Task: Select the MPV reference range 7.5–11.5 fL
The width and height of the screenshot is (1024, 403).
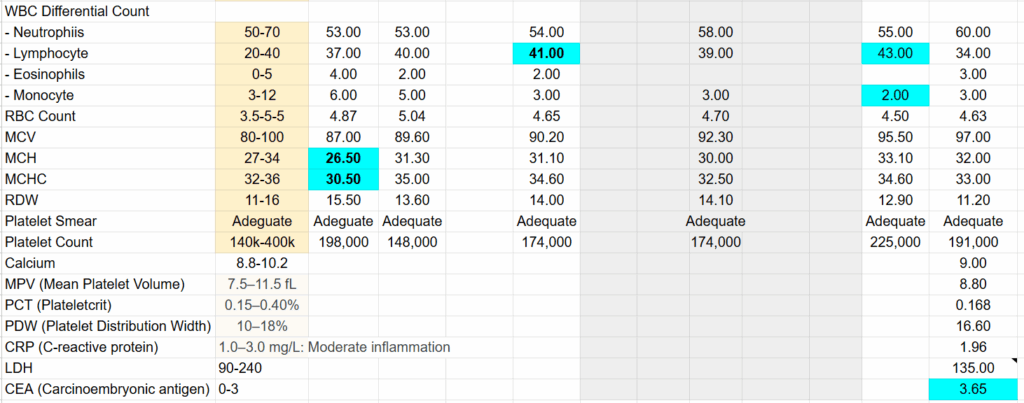Action: tap(261, 284)
